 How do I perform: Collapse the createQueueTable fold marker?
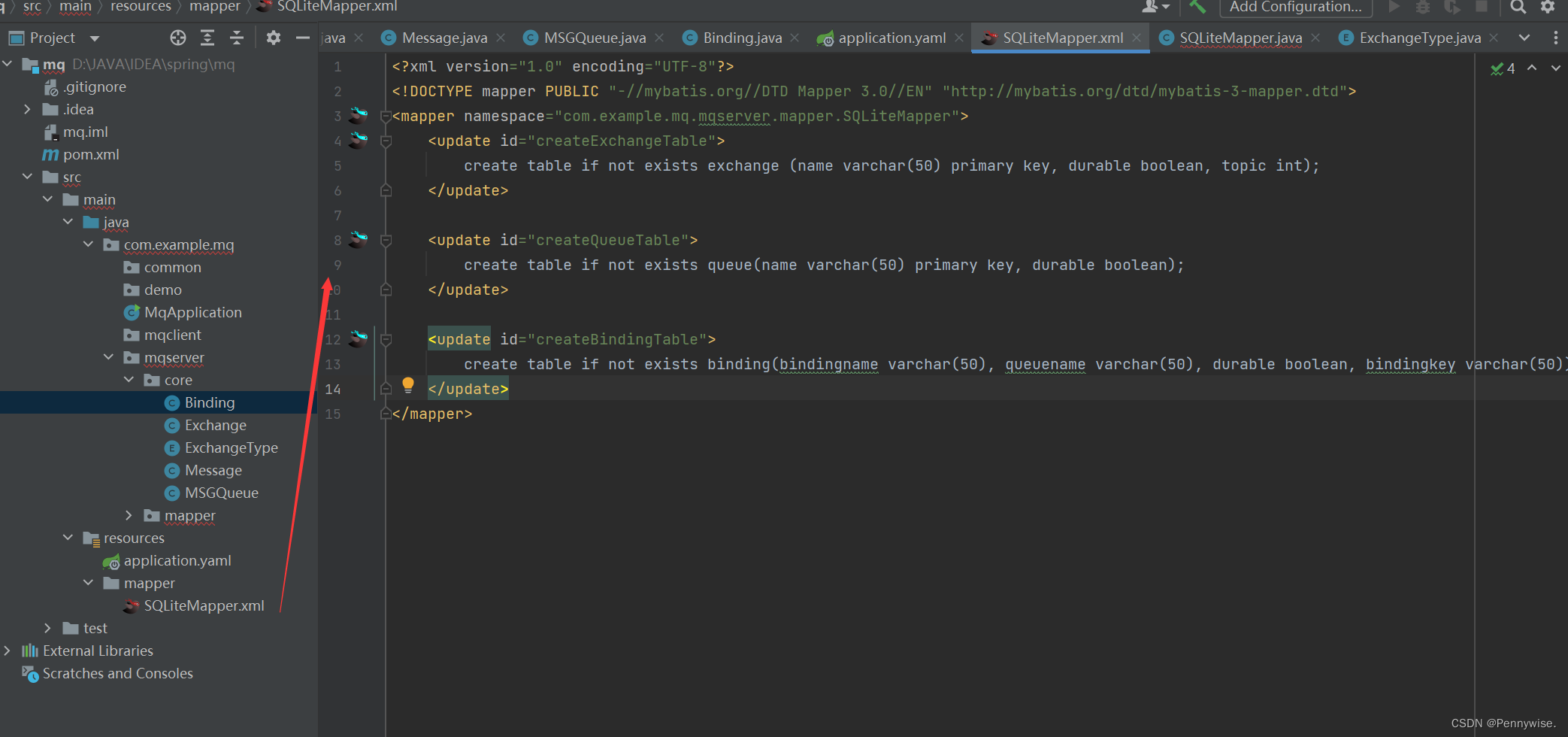coord(386,239)
